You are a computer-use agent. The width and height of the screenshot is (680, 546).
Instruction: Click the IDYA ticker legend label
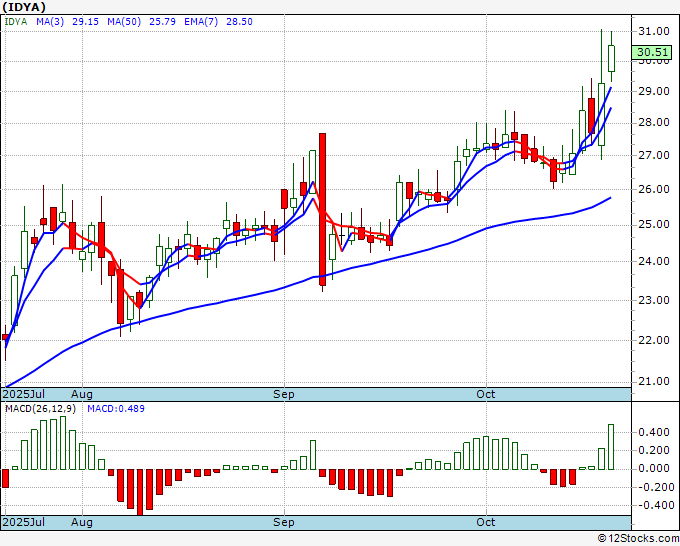[16, 22]
